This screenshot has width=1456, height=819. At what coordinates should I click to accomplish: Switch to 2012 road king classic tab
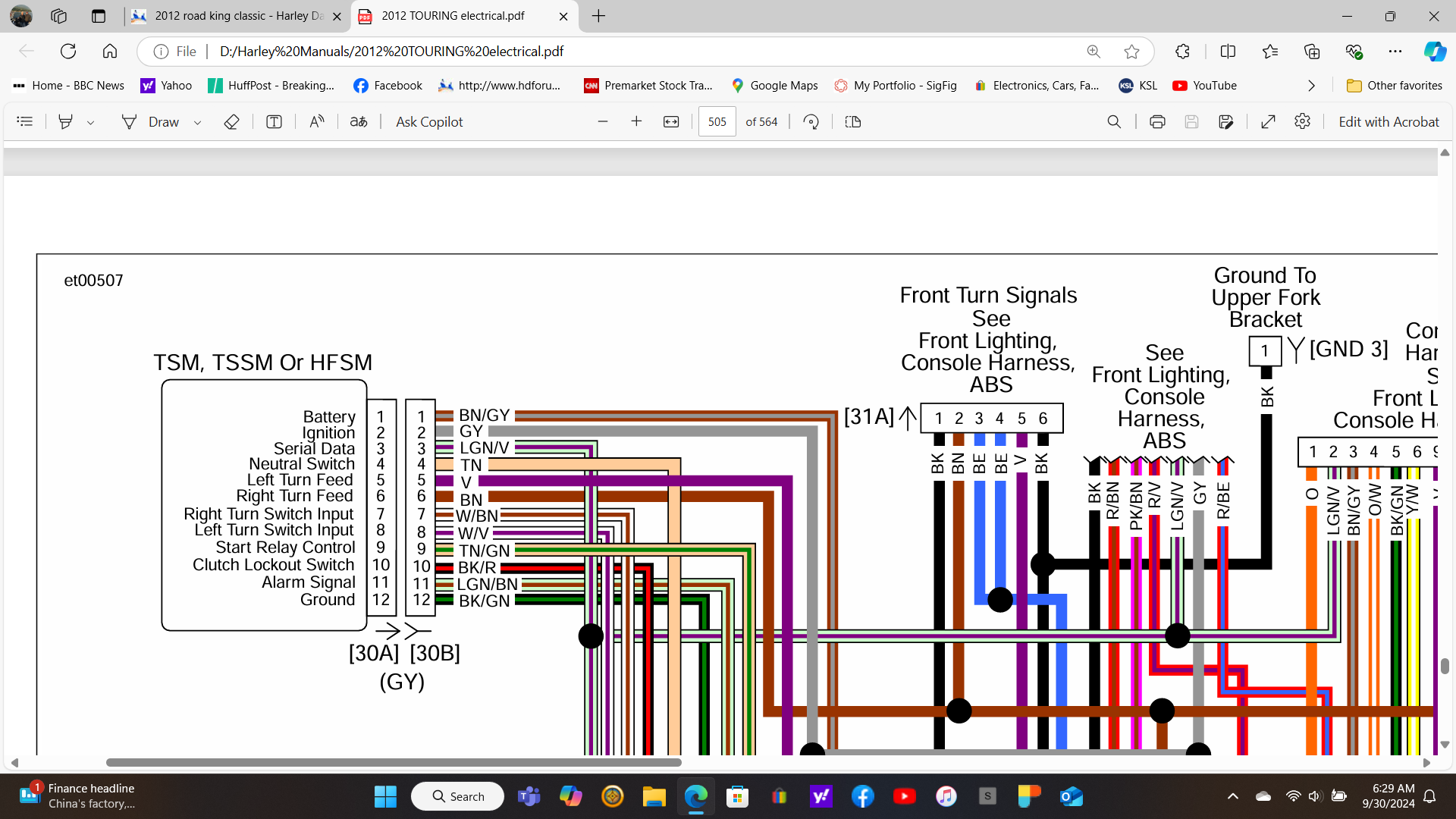tap(237, 16)
